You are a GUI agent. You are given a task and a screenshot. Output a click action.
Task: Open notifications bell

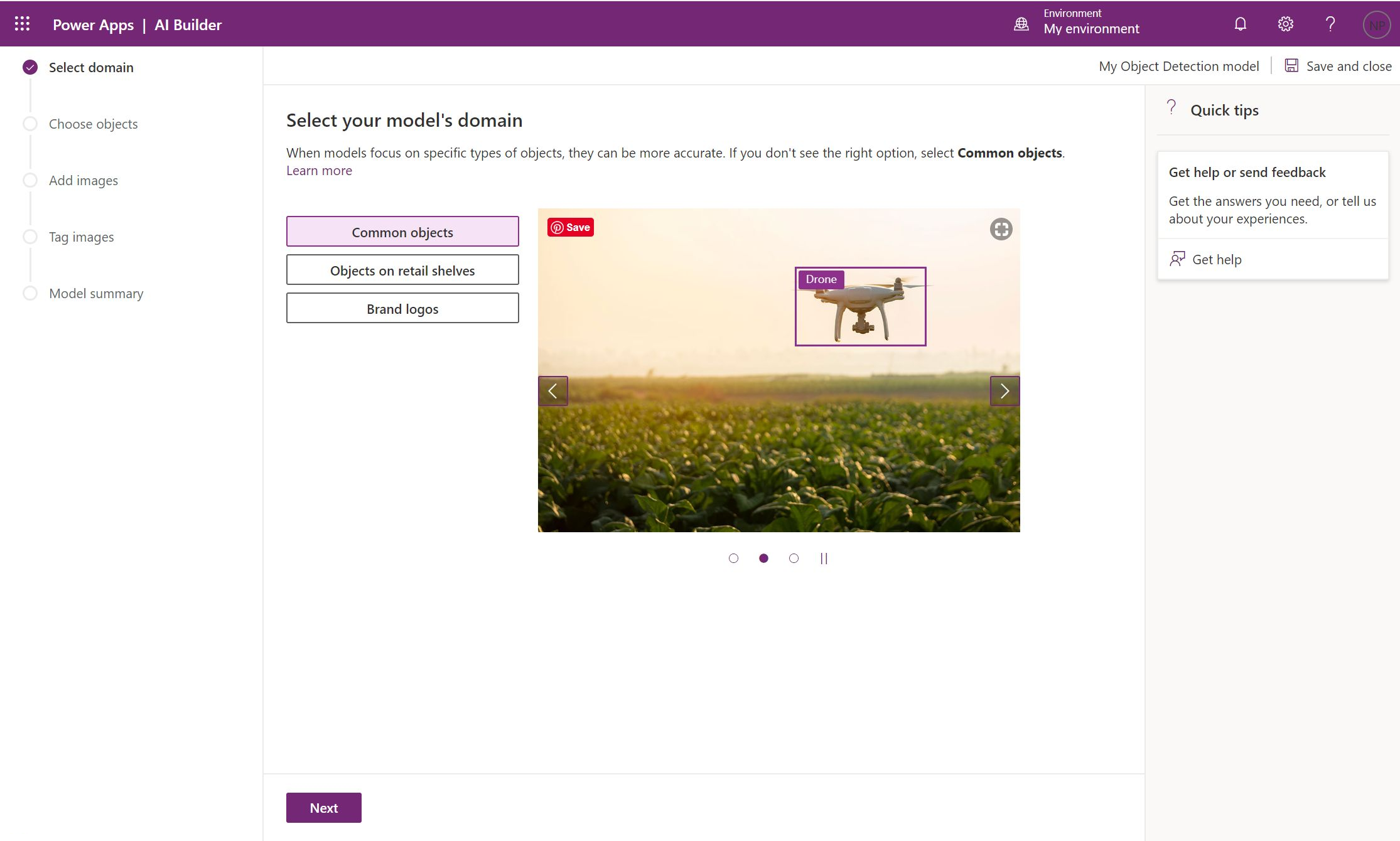point(1239,23)
